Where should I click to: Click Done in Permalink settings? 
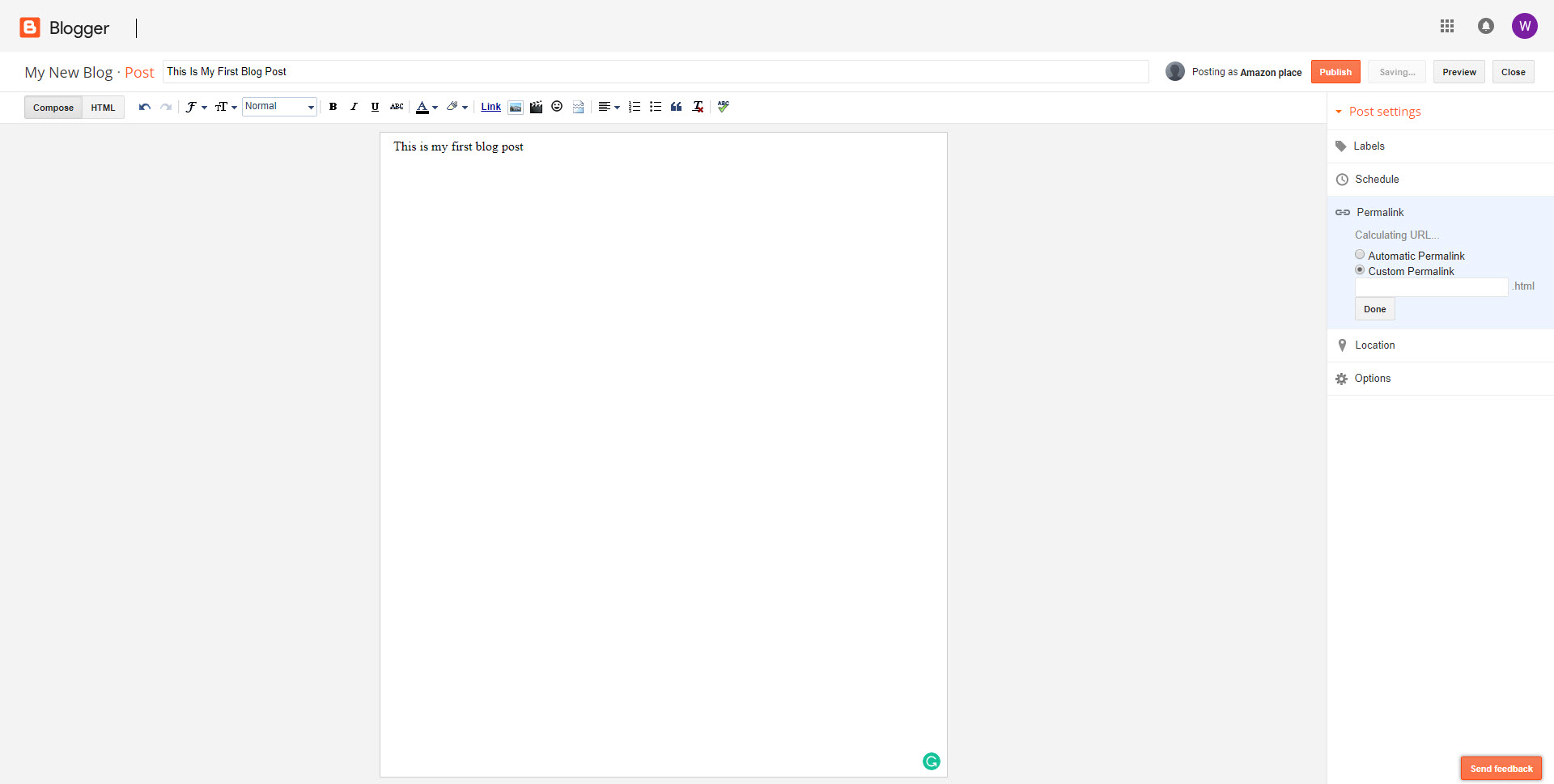1374,309
